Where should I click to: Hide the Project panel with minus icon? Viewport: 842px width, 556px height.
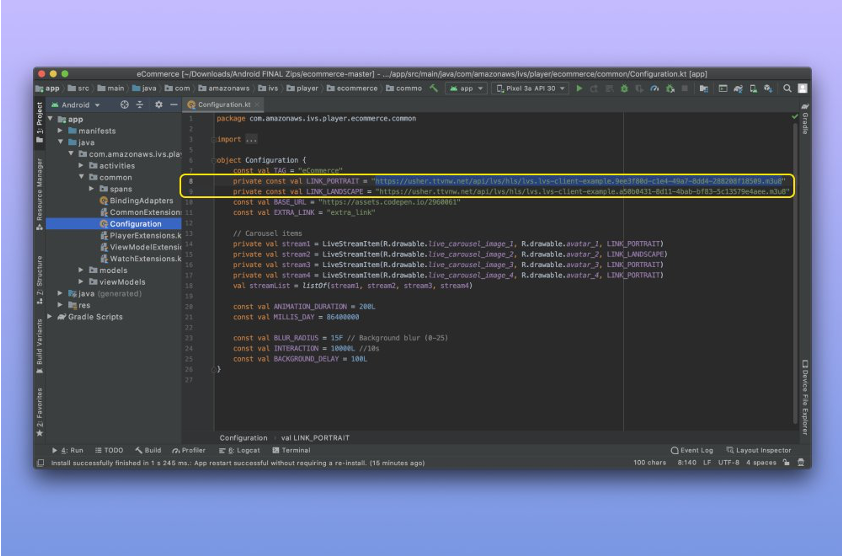point(174,104)
